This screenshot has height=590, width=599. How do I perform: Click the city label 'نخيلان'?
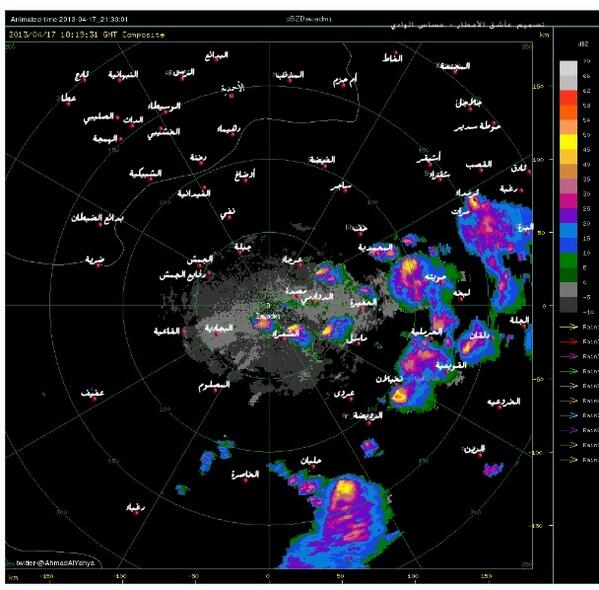click(389, 379)
